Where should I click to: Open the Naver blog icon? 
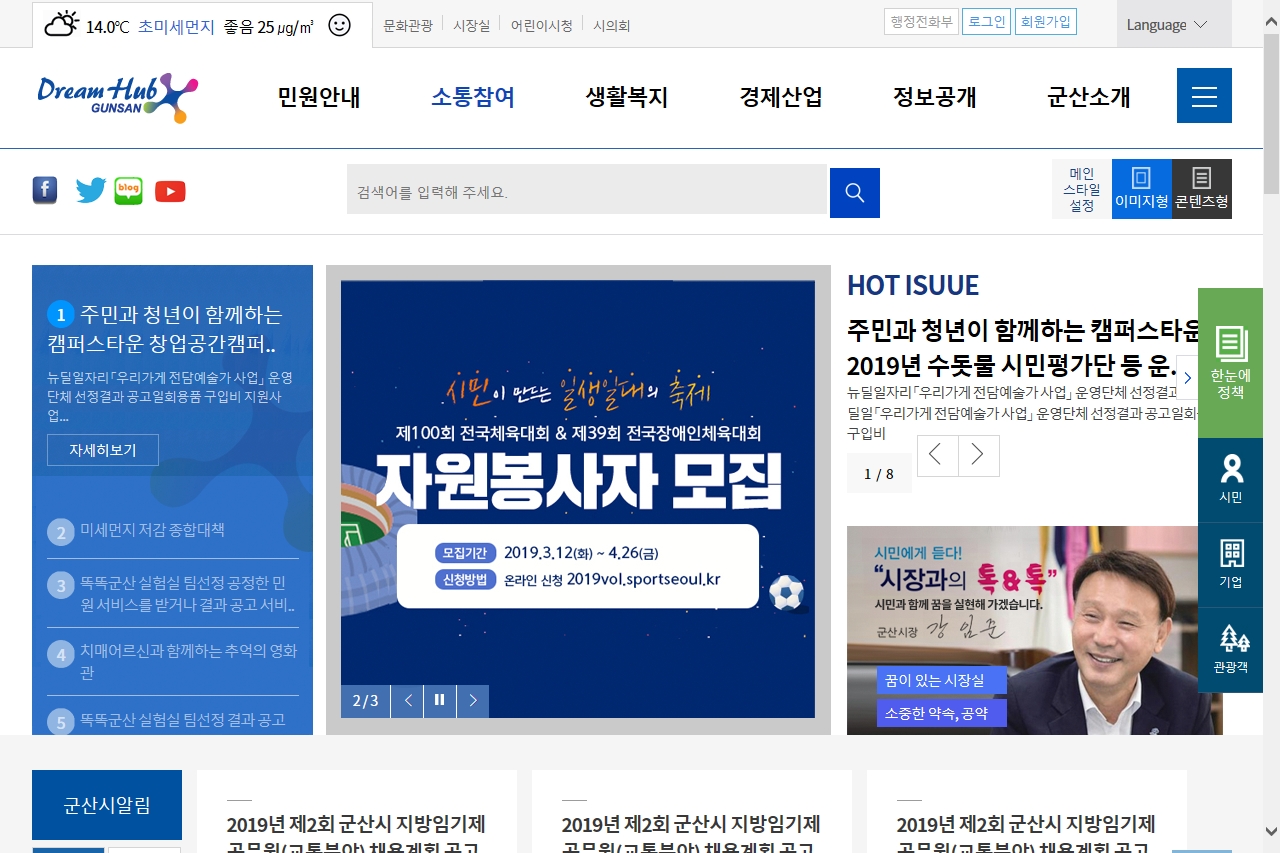point(128,190)
